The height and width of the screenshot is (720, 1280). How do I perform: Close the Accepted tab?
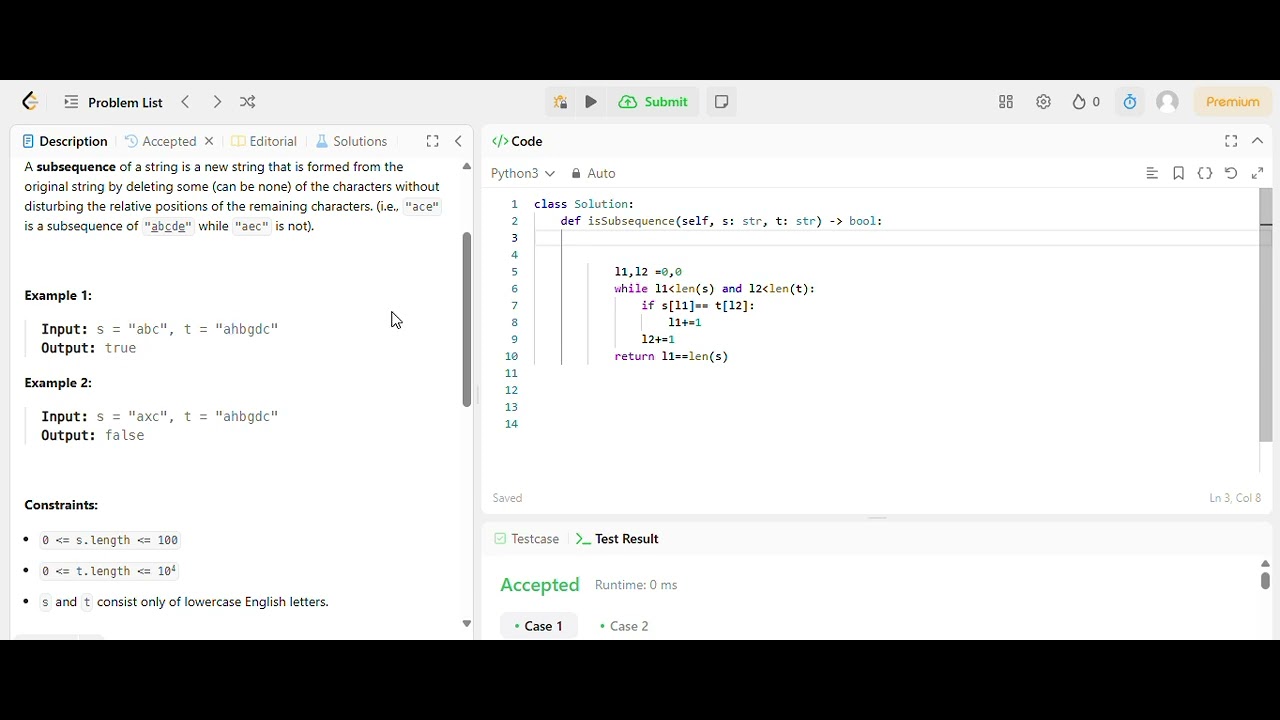click(209, 141)
